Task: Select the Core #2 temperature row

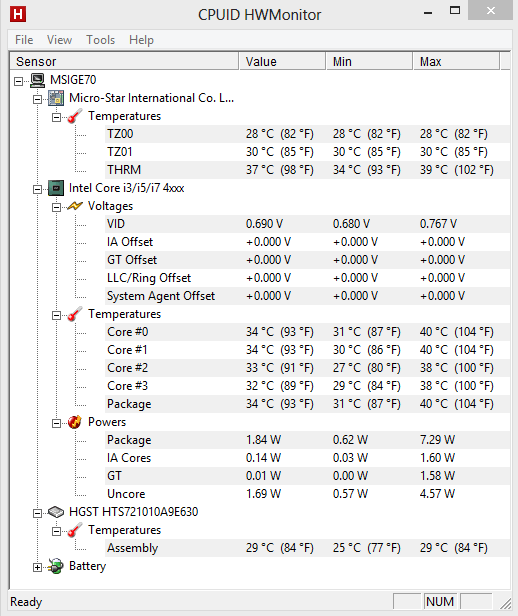Action: (x=259, y=368)
